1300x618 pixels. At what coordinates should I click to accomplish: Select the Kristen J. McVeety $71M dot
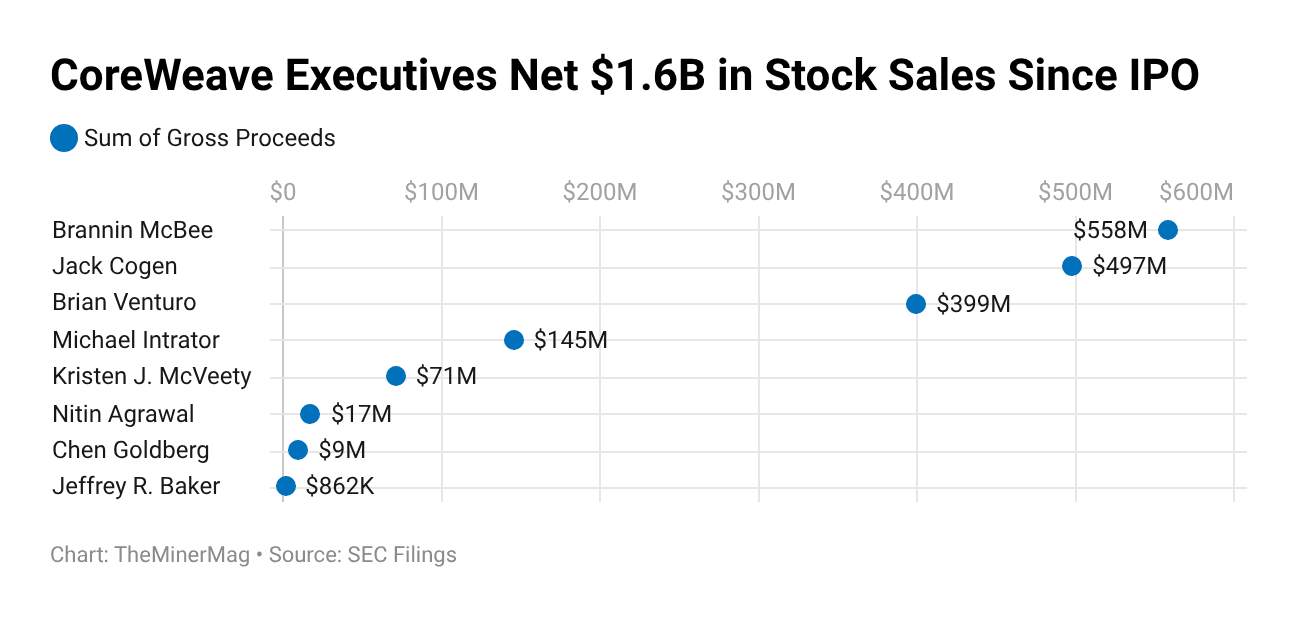click(396, 376)
